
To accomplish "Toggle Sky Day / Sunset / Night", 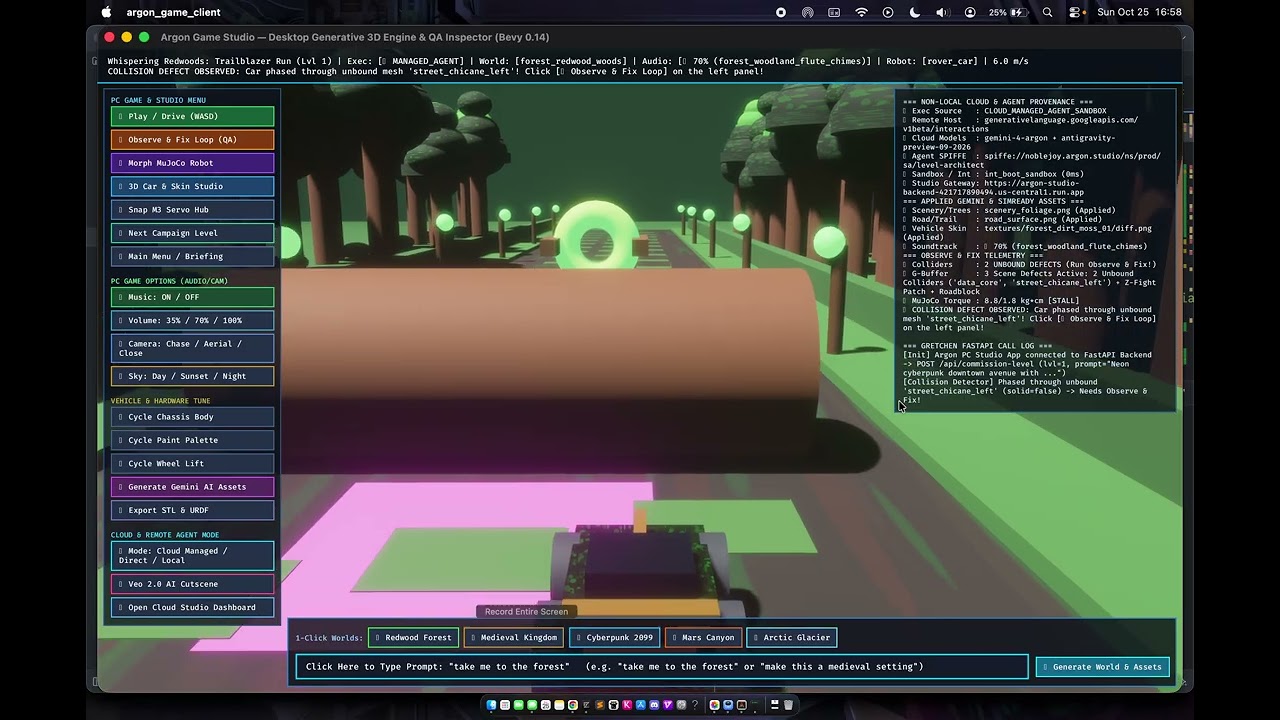I will click(192, 376).
